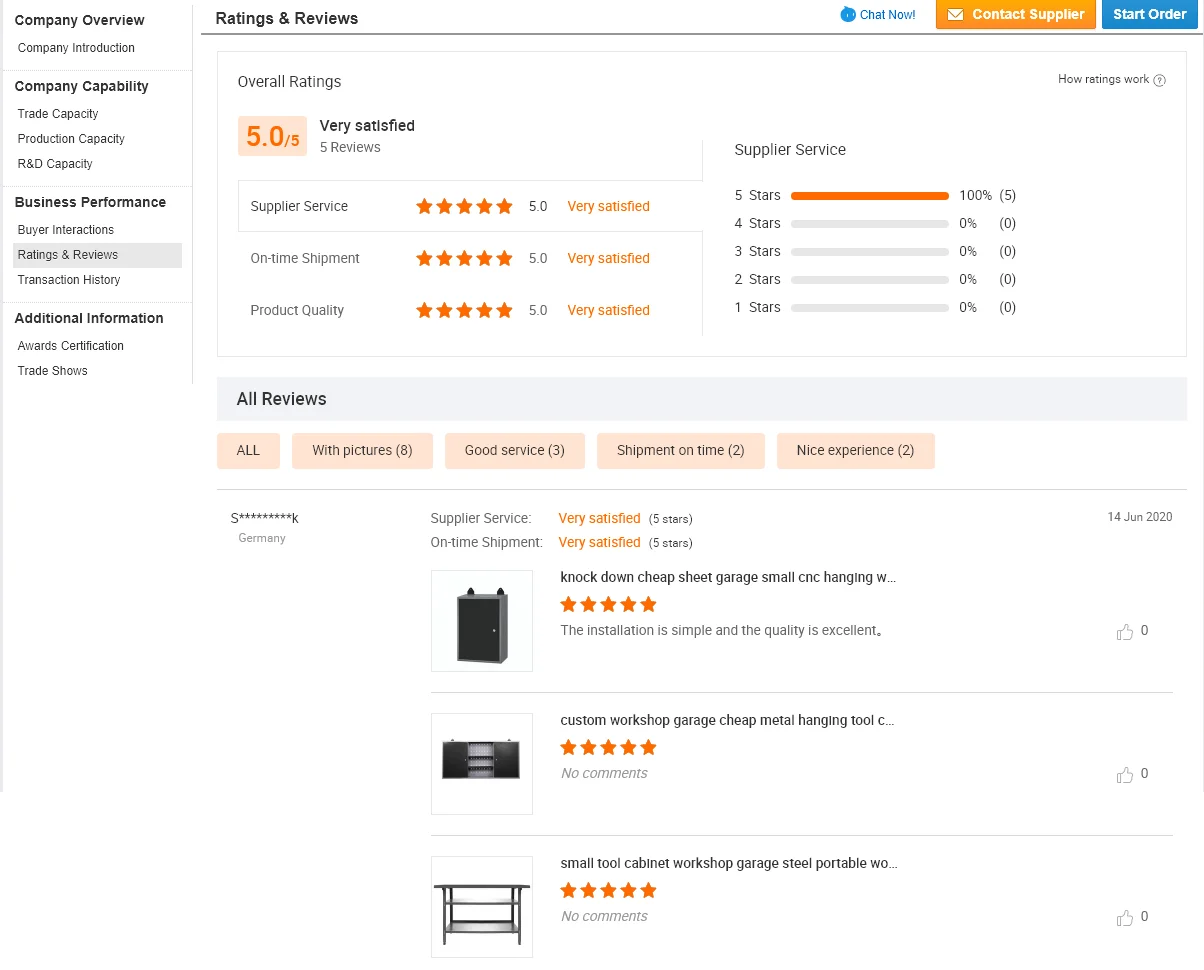Click Additional Information heading

click(x=89, y=318)
